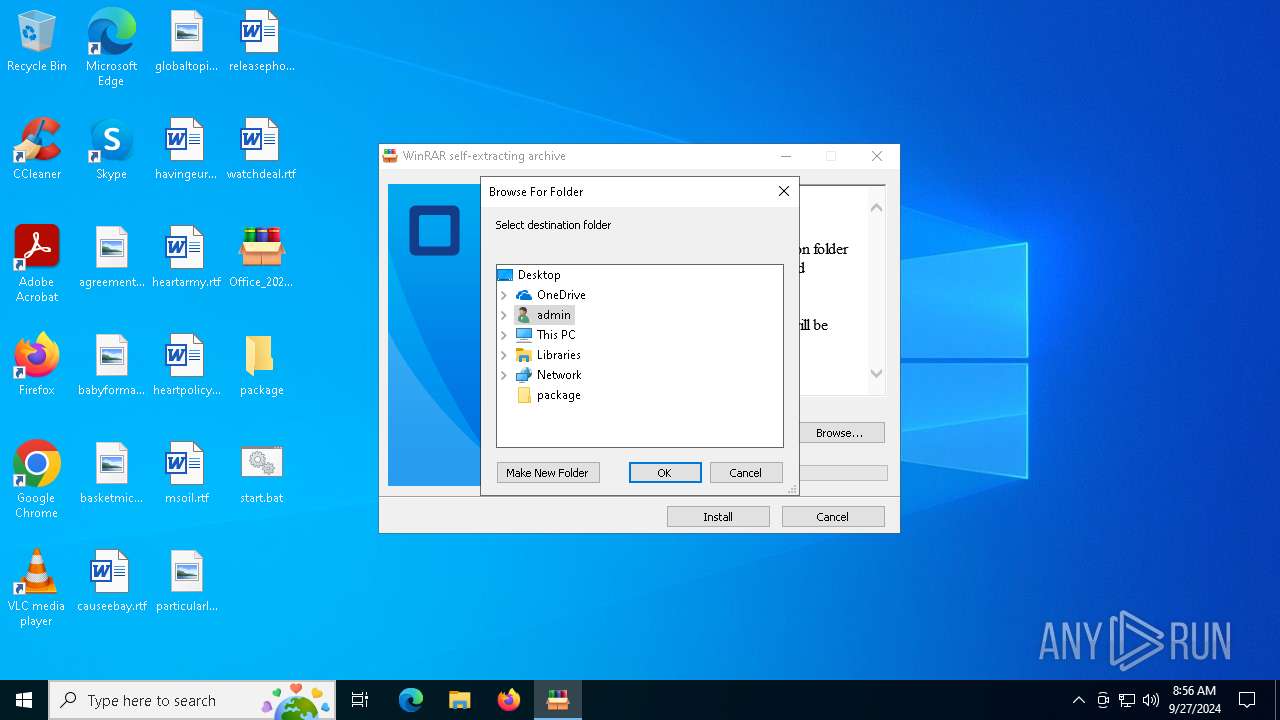1280x720 pixels.
Task: Click WinRAR text scroll up arrow
Action: (876, 208)
